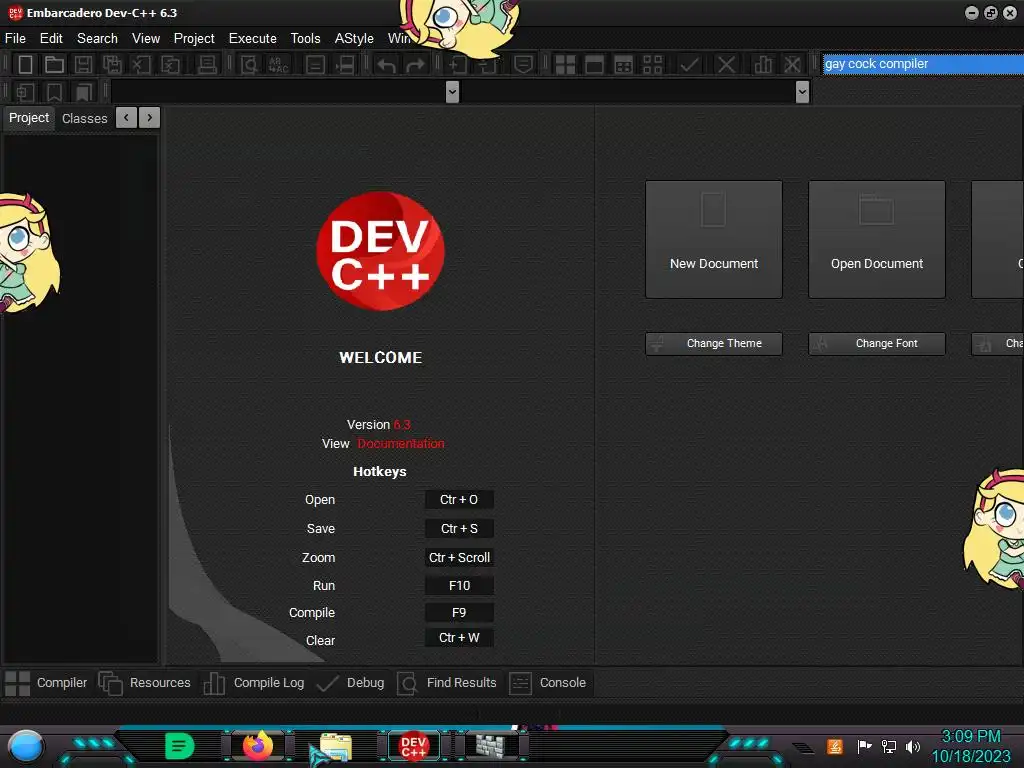Open the Execute menu
Image resolution: width=1024 pixels, height=768 pixels.
[252, 39]
